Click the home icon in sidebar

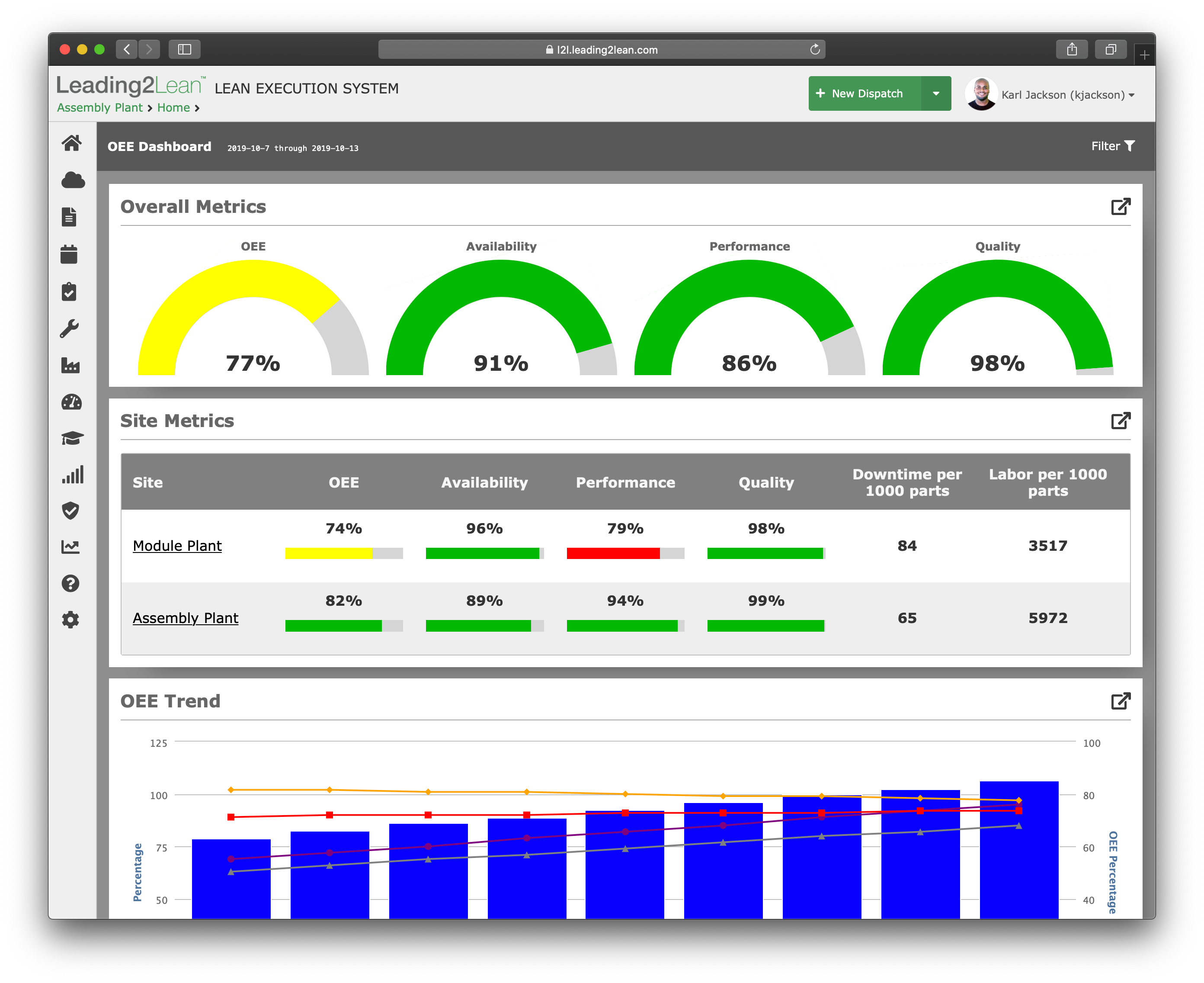(71, 143)
